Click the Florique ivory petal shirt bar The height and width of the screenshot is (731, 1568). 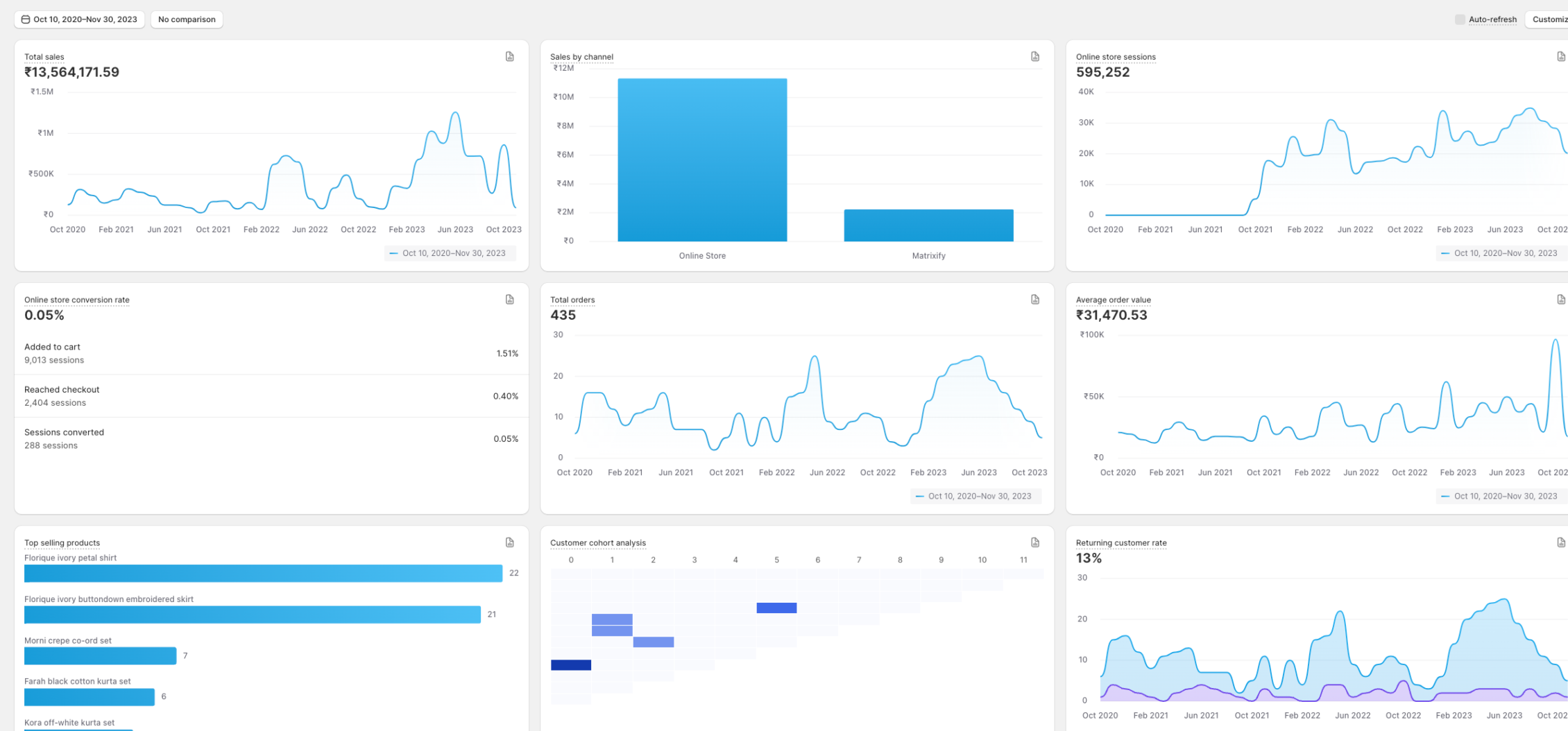[264, 574]
